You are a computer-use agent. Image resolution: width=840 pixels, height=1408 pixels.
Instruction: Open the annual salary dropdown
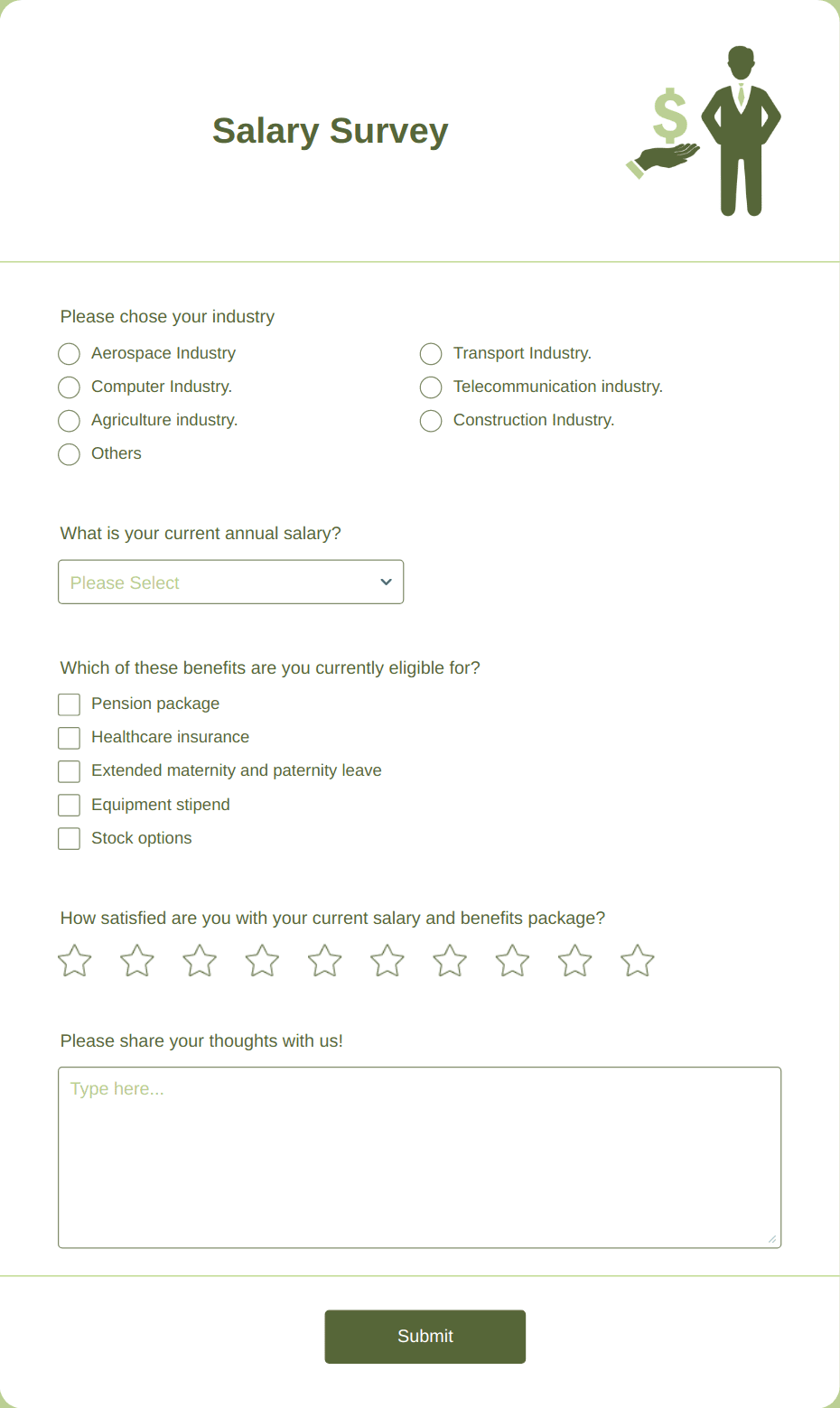click(230, 582)
